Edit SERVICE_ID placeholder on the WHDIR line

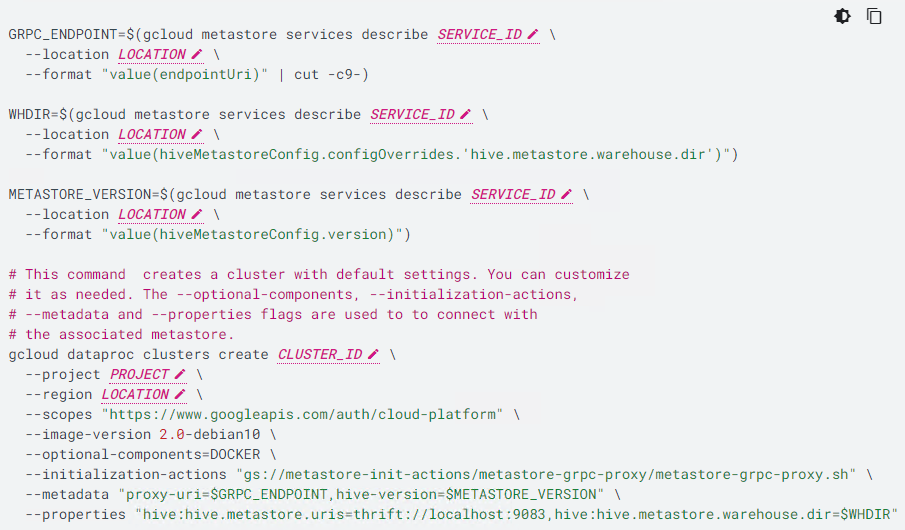[412, 114]
